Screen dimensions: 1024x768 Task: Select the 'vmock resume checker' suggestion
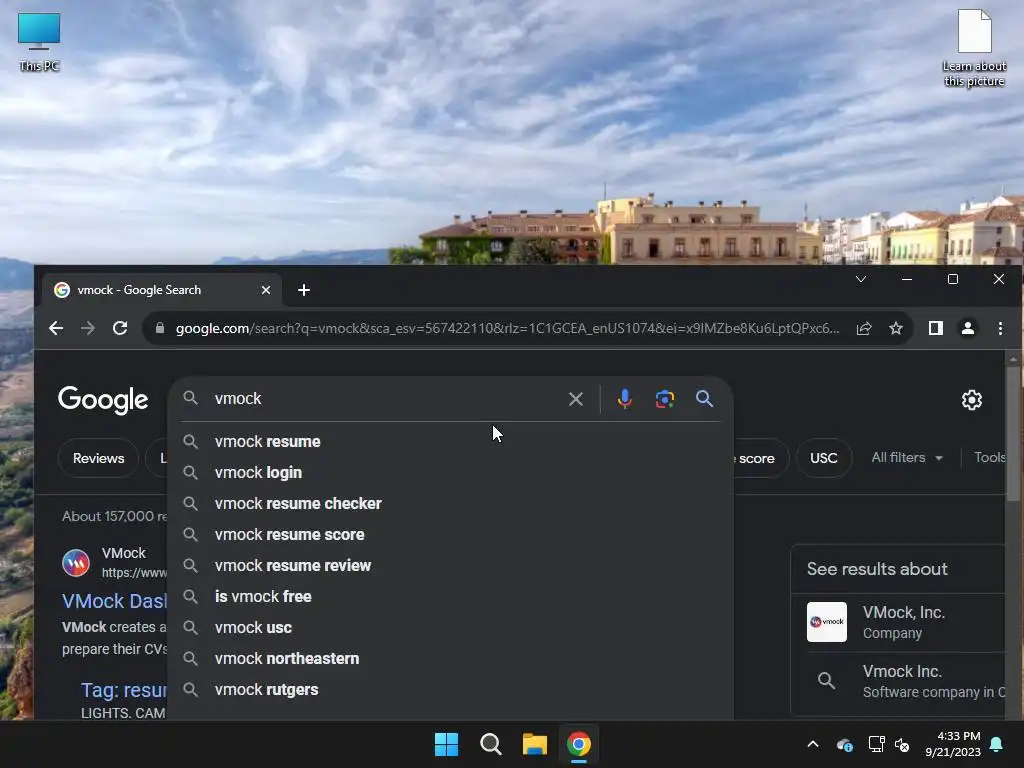[451, 504]
